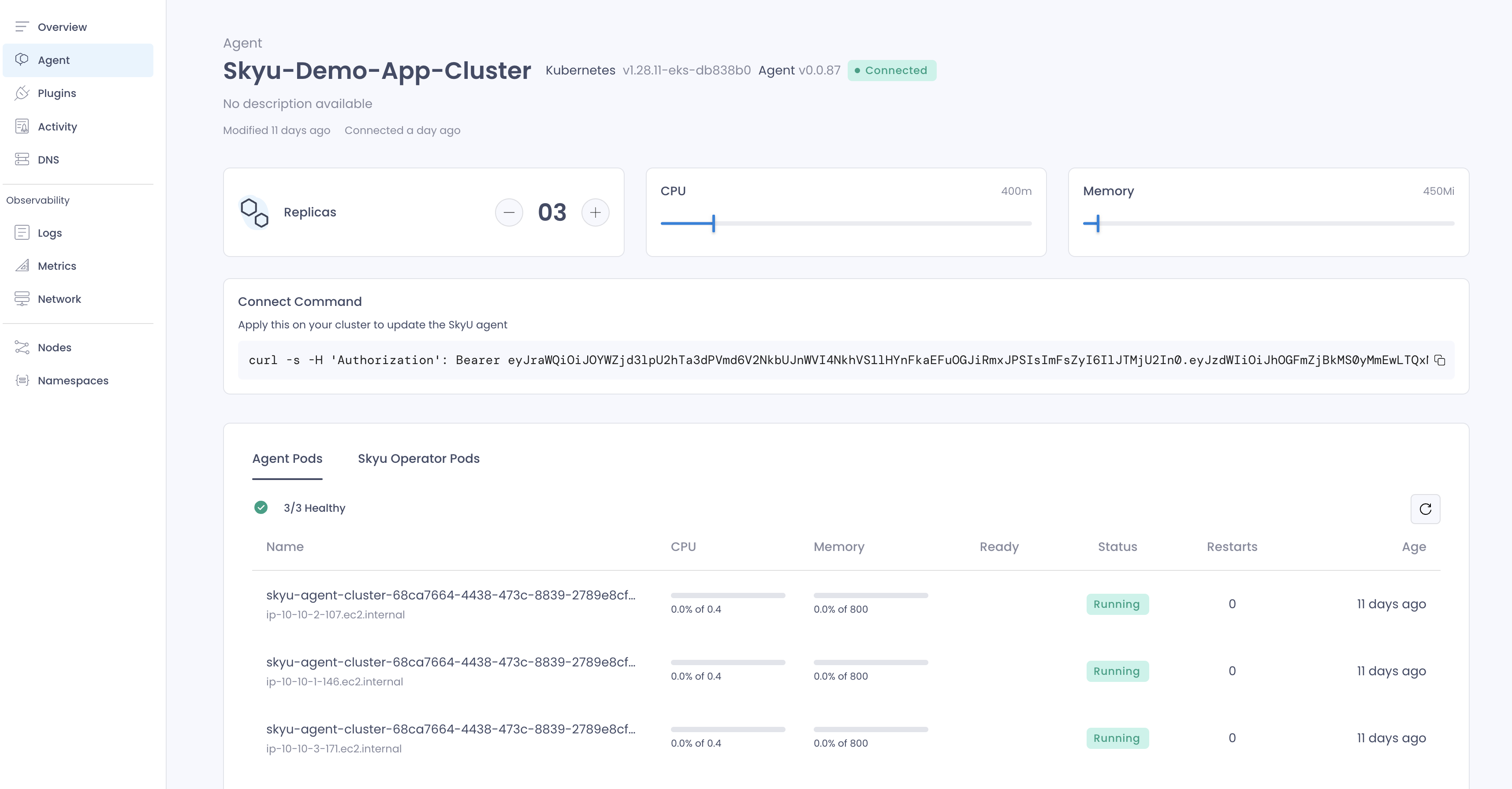Click the CPU slider handle
The height and width of the screenshot is (789, 1512).
[714, 223]
